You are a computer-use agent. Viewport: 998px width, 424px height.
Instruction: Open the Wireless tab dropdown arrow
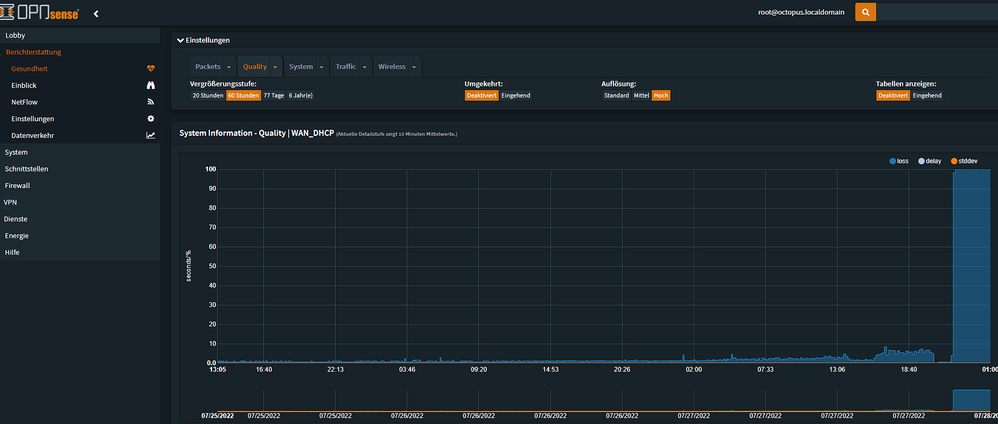click(x=414, y=67)
